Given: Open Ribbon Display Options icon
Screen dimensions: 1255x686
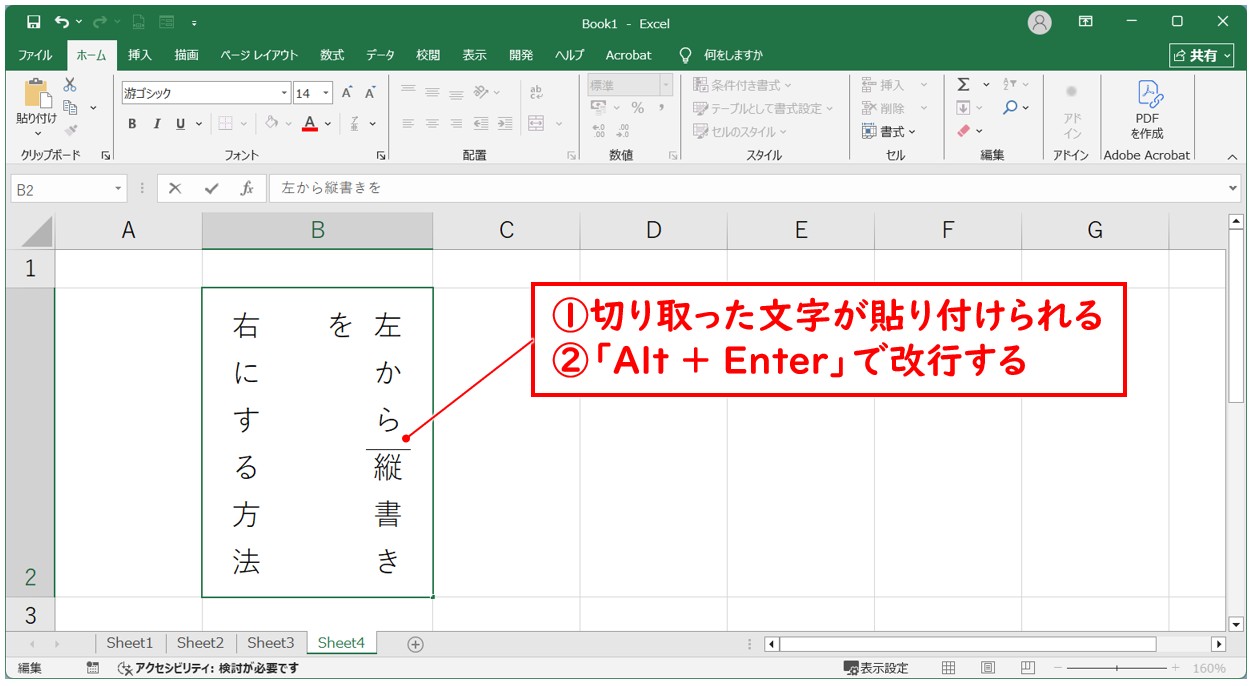Looking at the screenshot, I should pyautogui.click(x=1086, y=22).
